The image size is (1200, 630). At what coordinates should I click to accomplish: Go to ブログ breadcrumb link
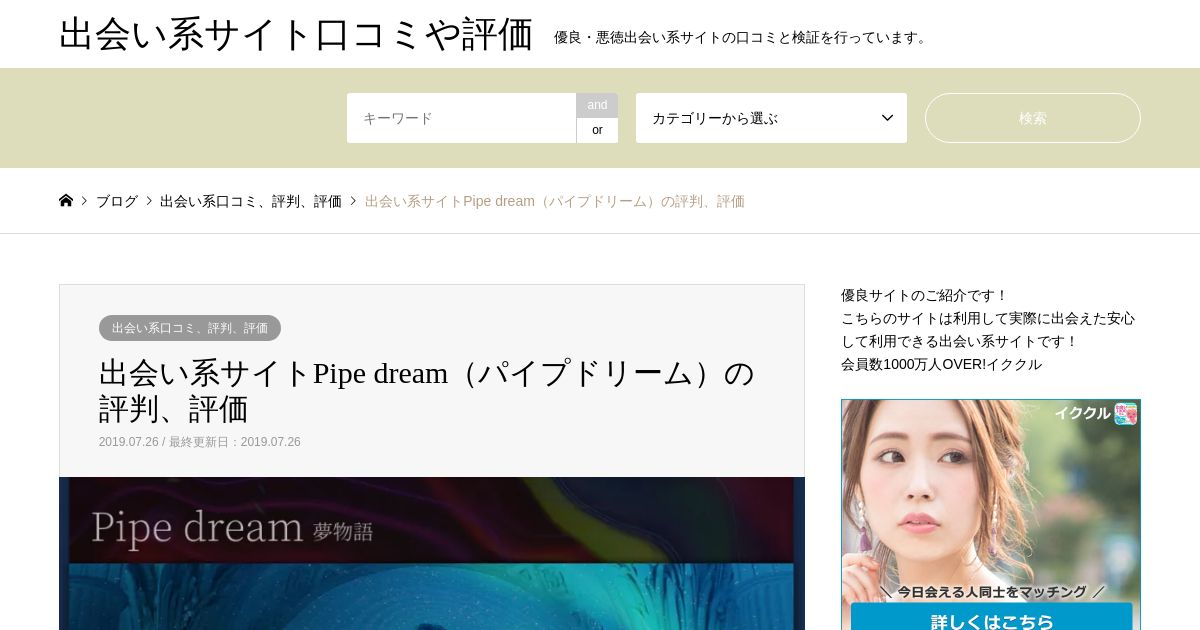point(117,201)
